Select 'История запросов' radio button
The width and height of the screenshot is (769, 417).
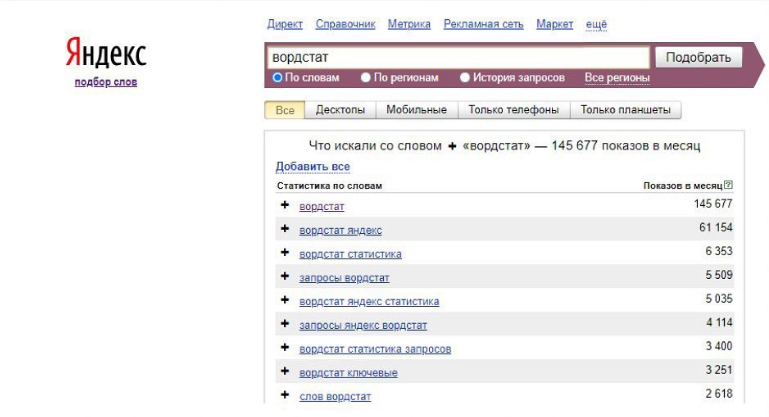coord(465,78)
